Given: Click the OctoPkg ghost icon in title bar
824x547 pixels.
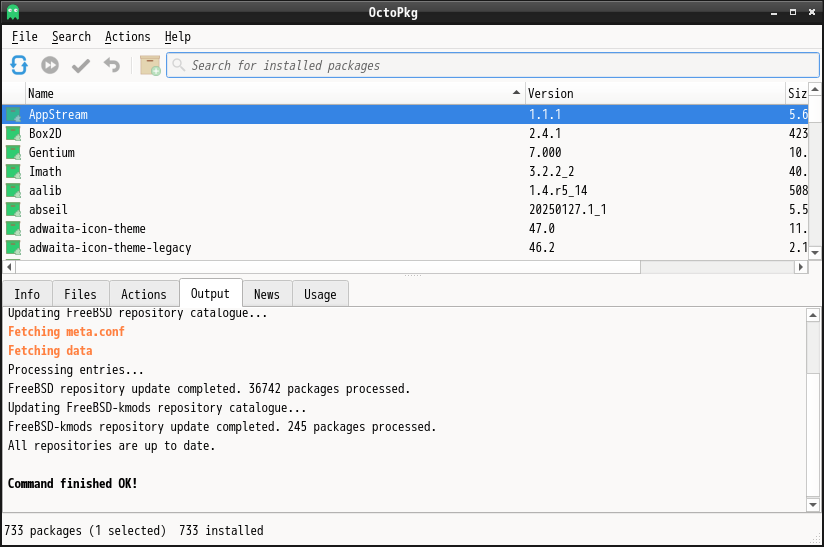Looking at the screenshot, I should pyautogui.click(x=12, y=11).
